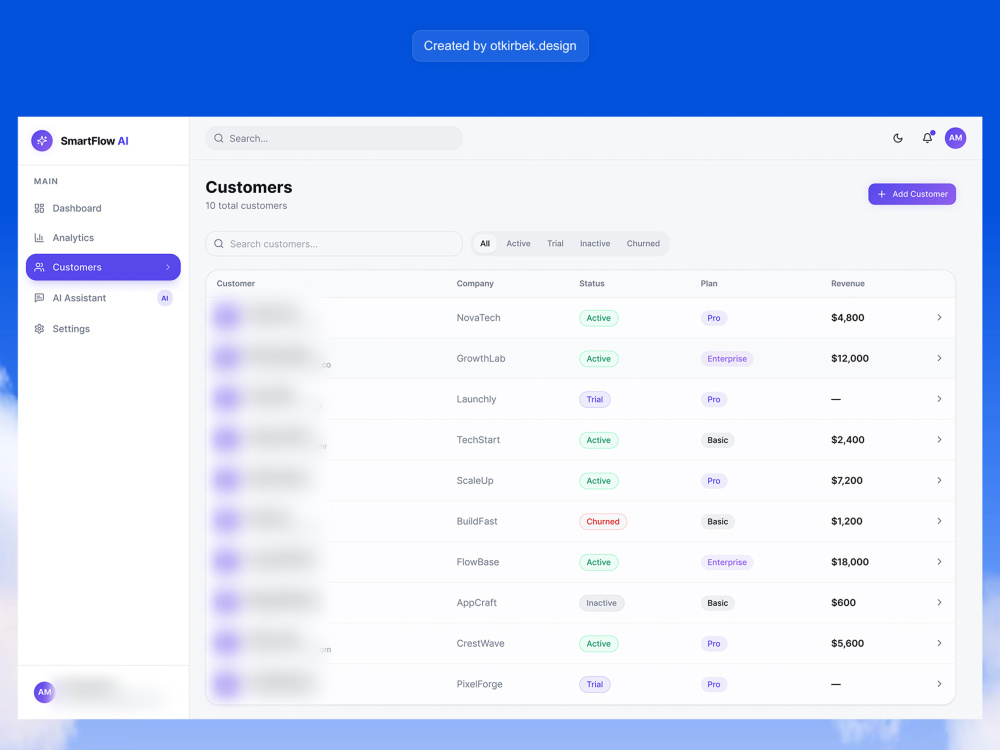
Task: Click the $600 revenue value
Action: (x=843, y=603)
